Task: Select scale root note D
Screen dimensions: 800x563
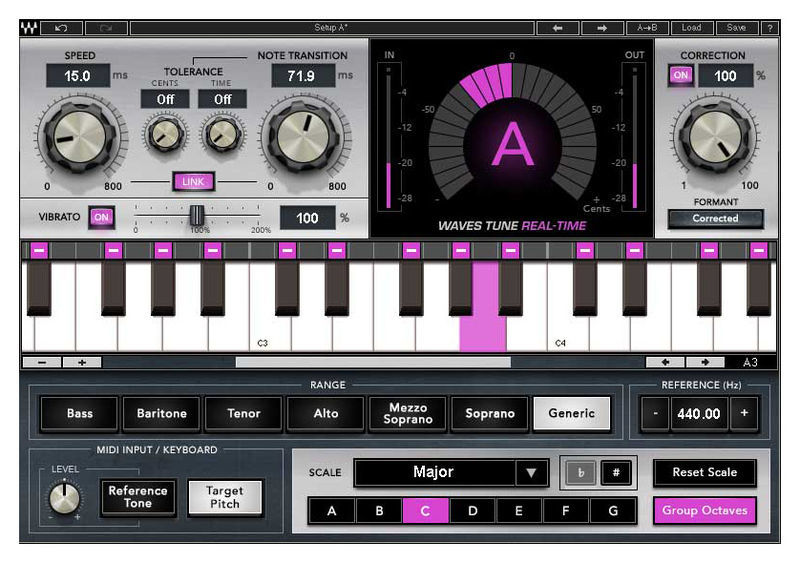Action: tap(472, 511)
